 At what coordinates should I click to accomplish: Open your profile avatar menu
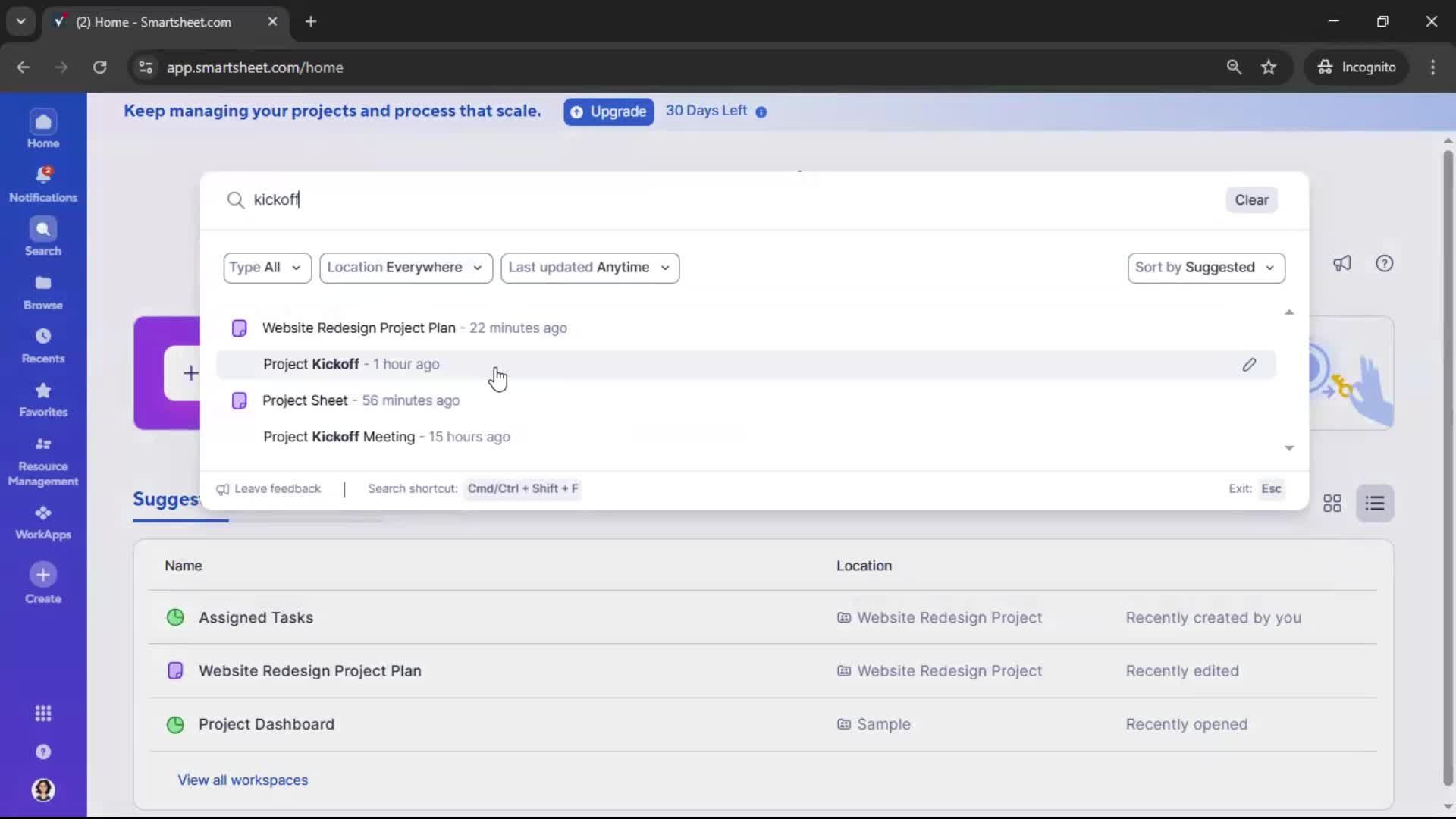coord(43,790)
